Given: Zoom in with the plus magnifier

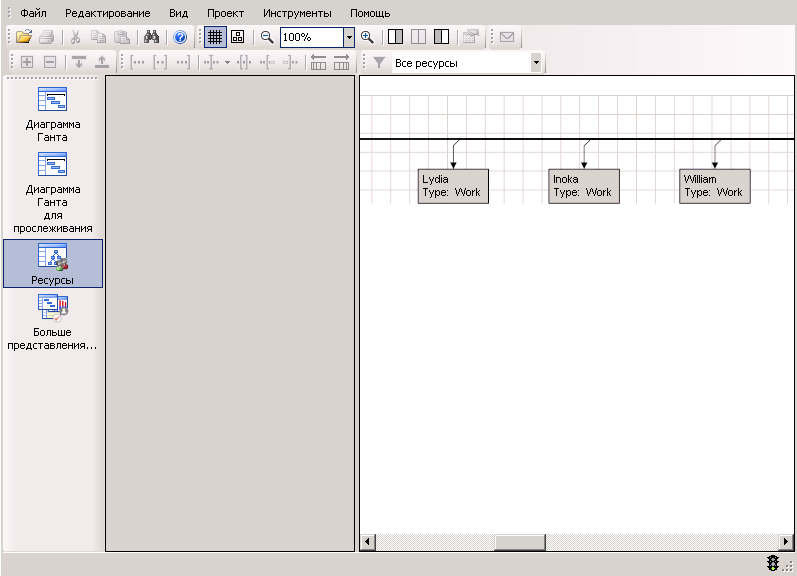Looking at the screenshot, I should click(x=367, y=37).
